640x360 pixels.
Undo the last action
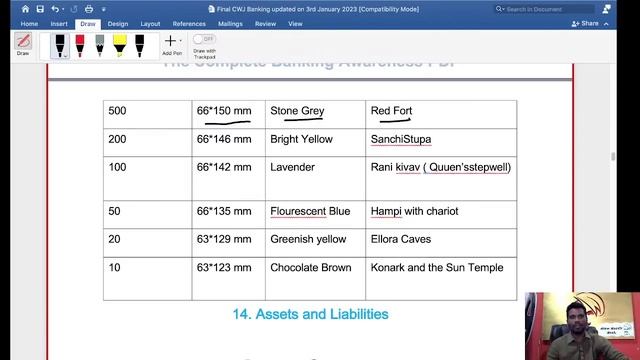tap(55, 9)
